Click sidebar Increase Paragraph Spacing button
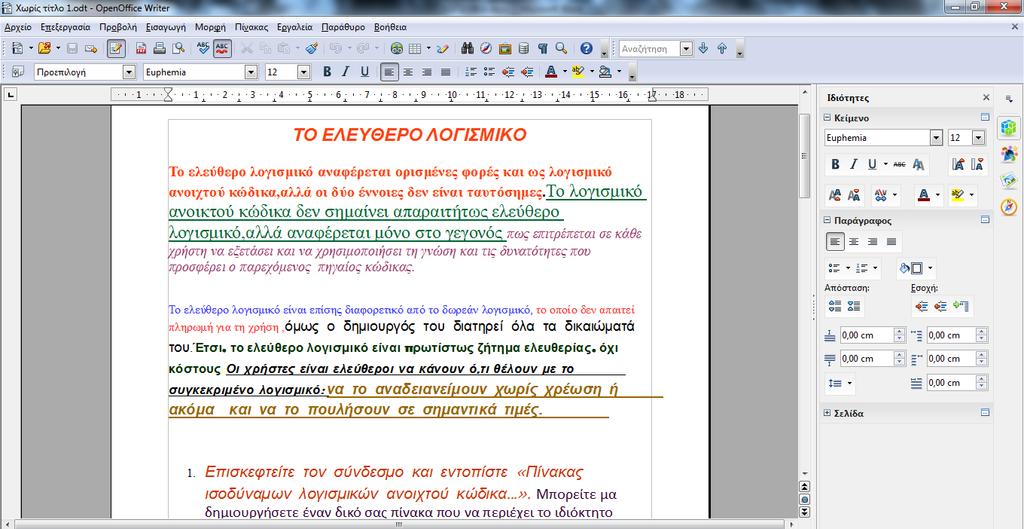Image resolution: width=1024 pixels, height=529 pixels. [835, 306]
